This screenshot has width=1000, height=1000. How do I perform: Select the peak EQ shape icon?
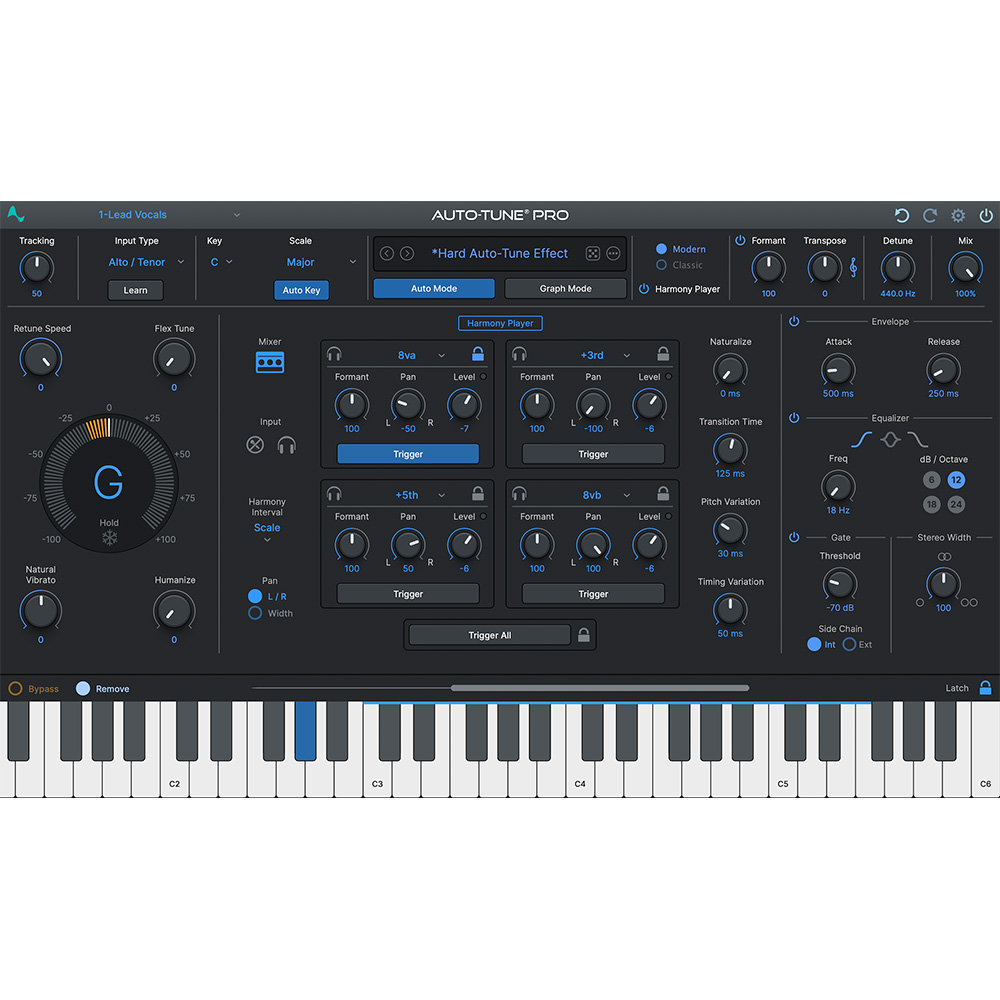(x=890, y=439)
